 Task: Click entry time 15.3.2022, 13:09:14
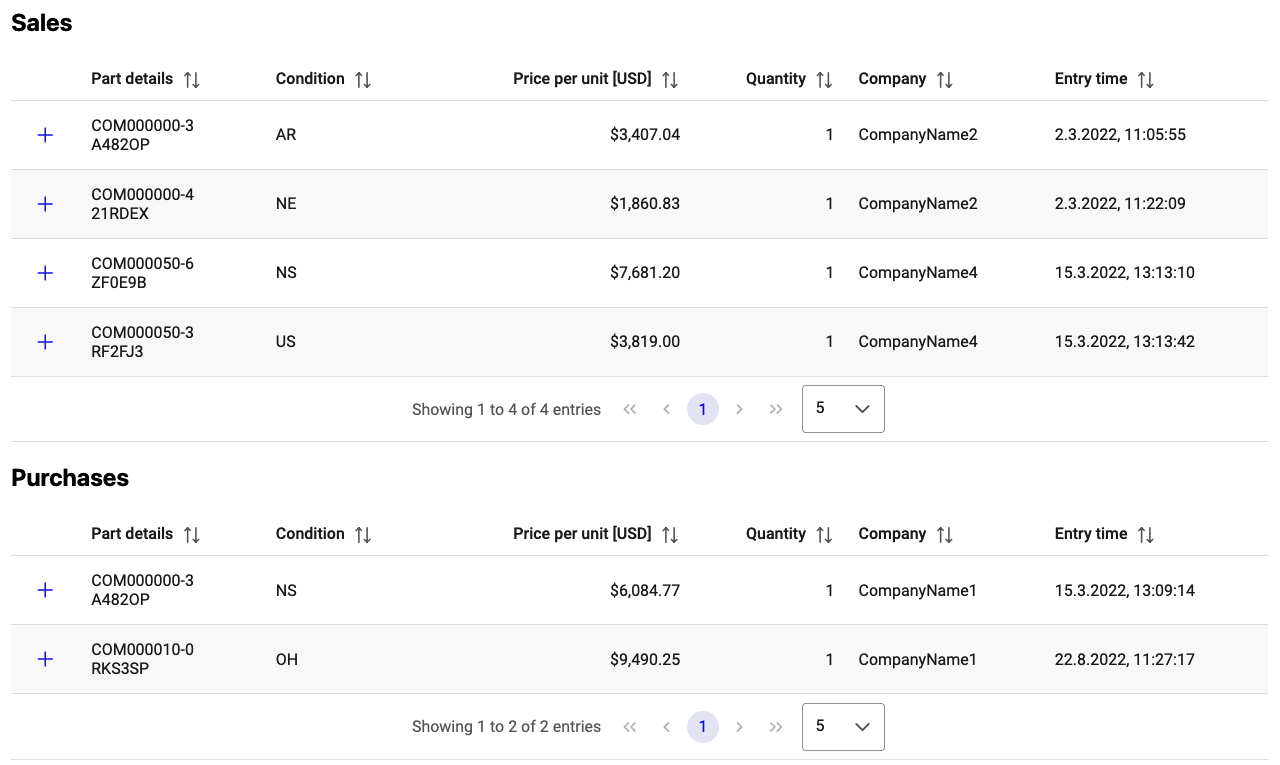coord(1125,591)
